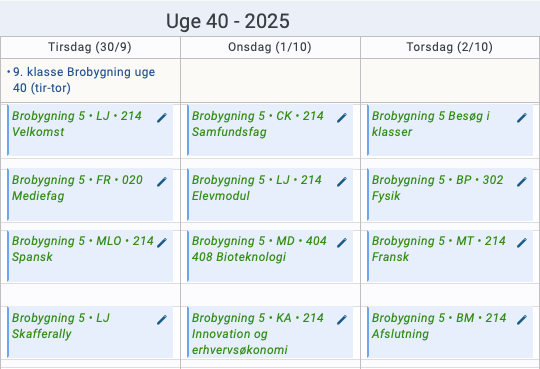Click the edit pencil on the Mediefag lesson

162,182
